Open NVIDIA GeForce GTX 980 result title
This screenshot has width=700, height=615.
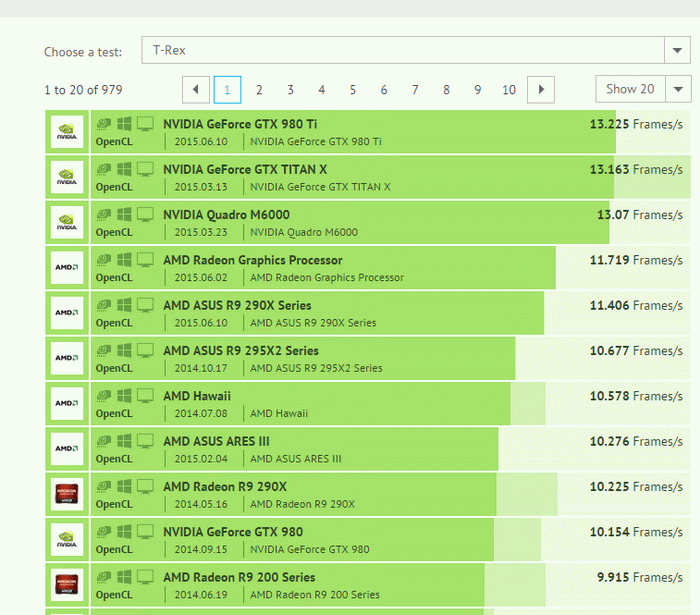tap(233, 532)
